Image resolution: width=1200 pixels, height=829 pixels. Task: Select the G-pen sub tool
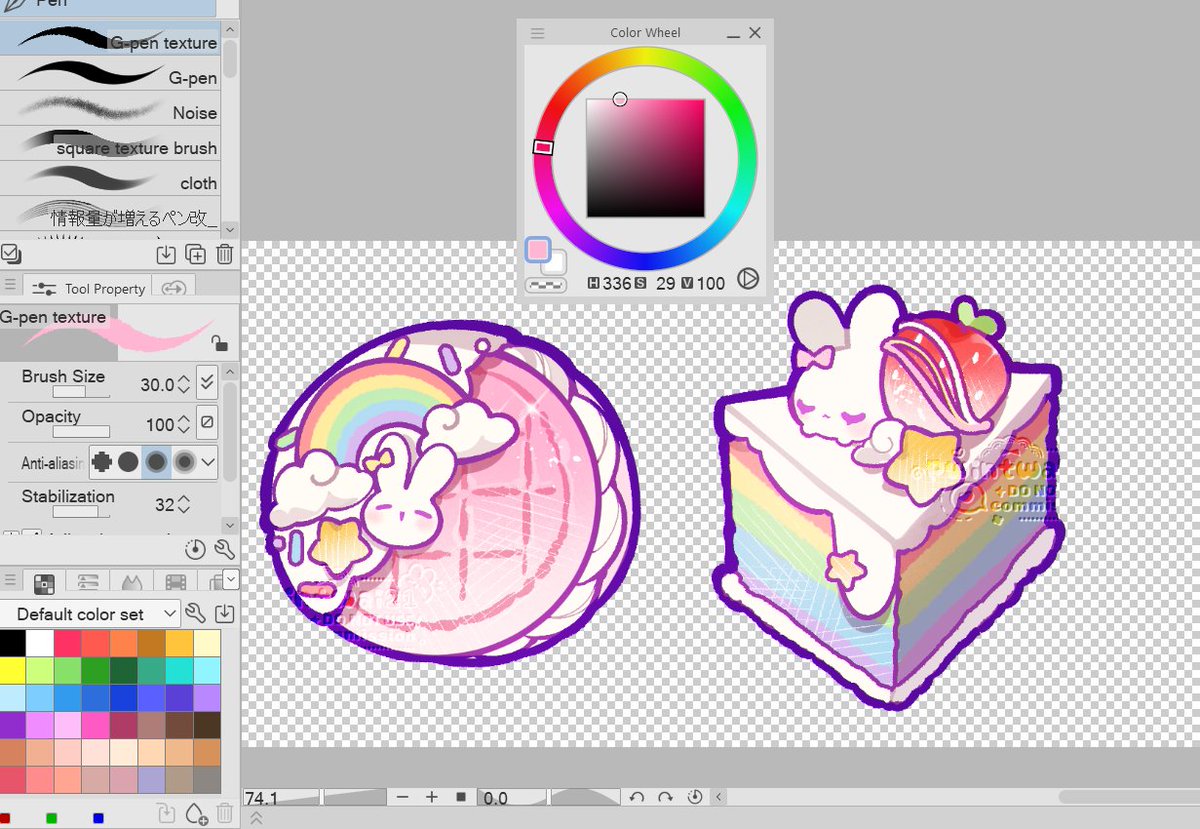[110, 75]
